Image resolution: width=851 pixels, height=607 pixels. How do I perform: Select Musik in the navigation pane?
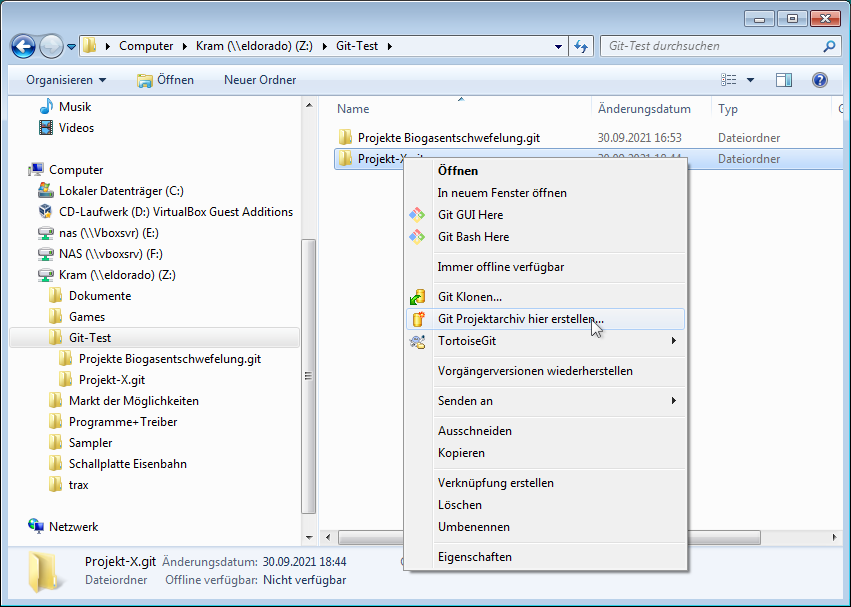tap(75, 107)
